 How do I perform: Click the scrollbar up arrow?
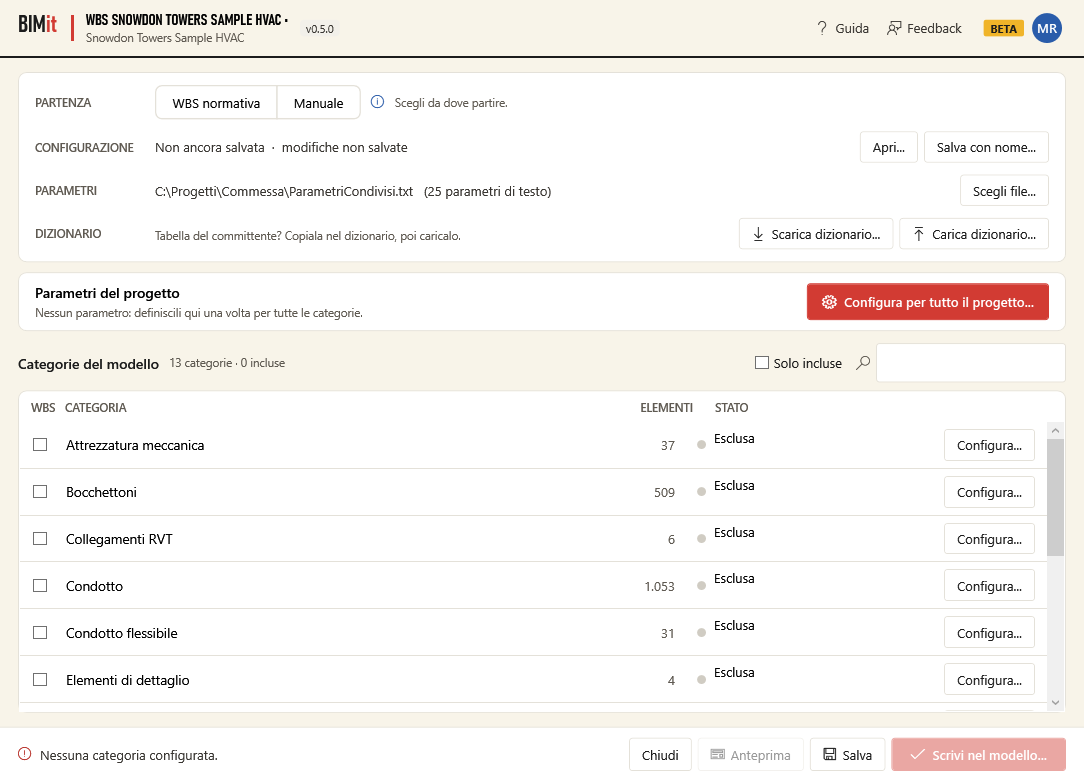tap(1055, 430)
